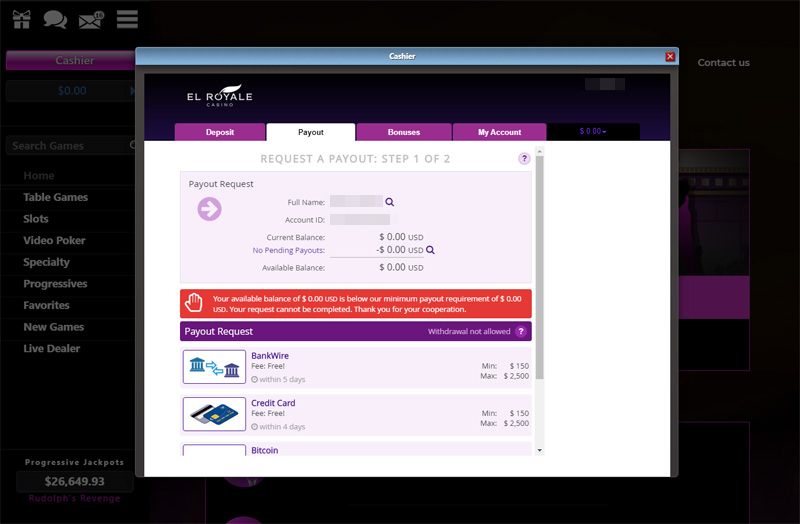
Task: Open the Favorites category
Action: (46, 306)
